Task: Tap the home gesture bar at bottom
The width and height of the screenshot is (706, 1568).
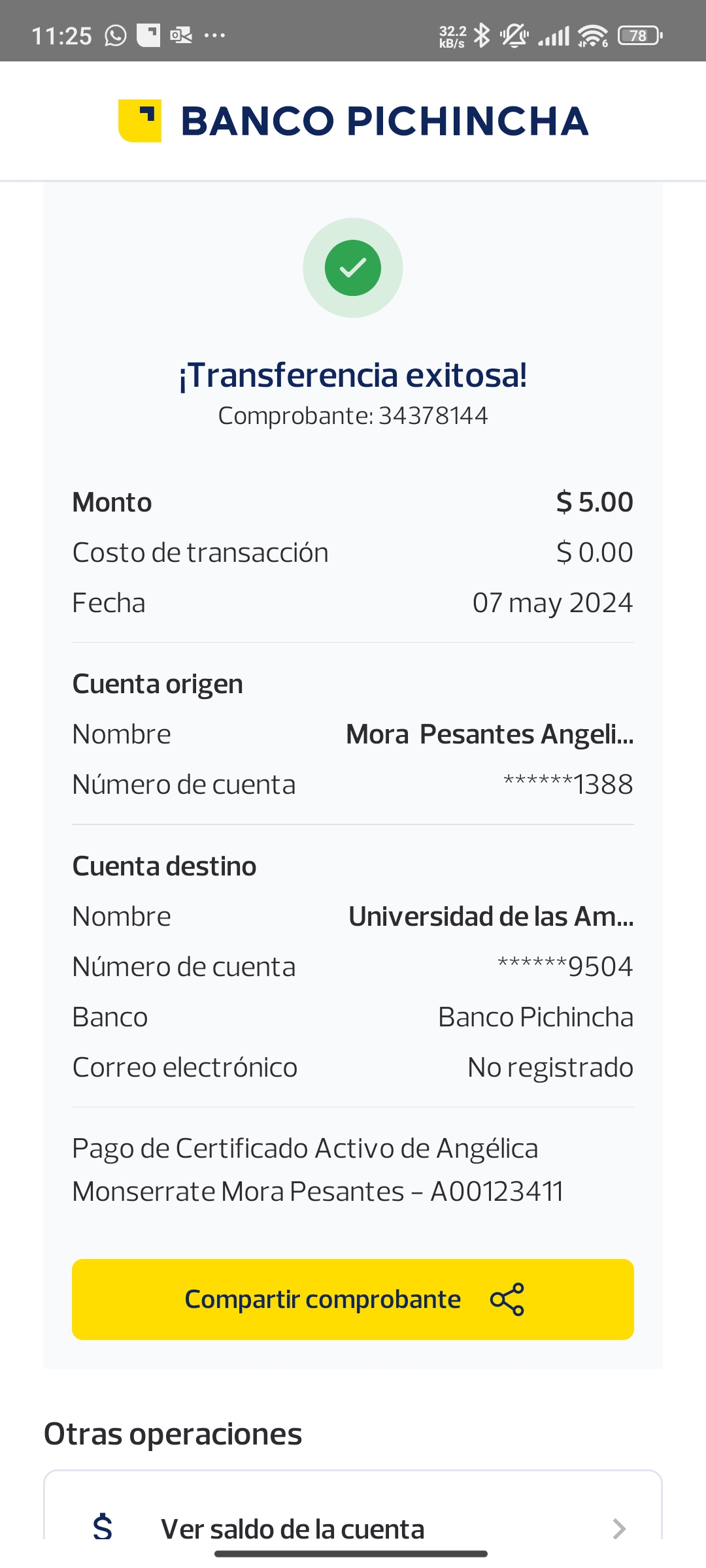Action: click(351, 1554)
